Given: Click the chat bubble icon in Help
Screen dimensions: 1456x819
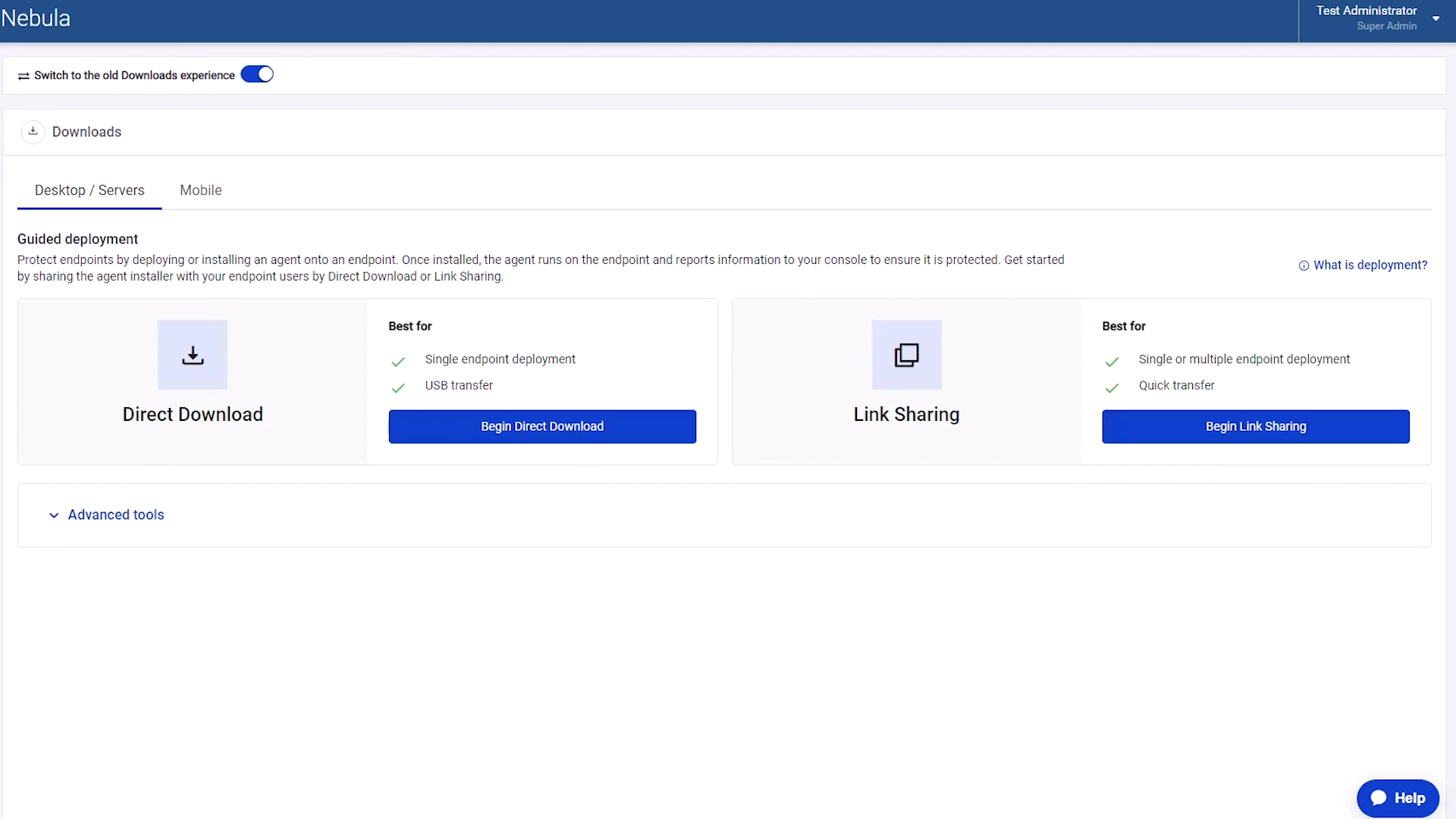Looking at the screenshot, I should pos(1379,798).
